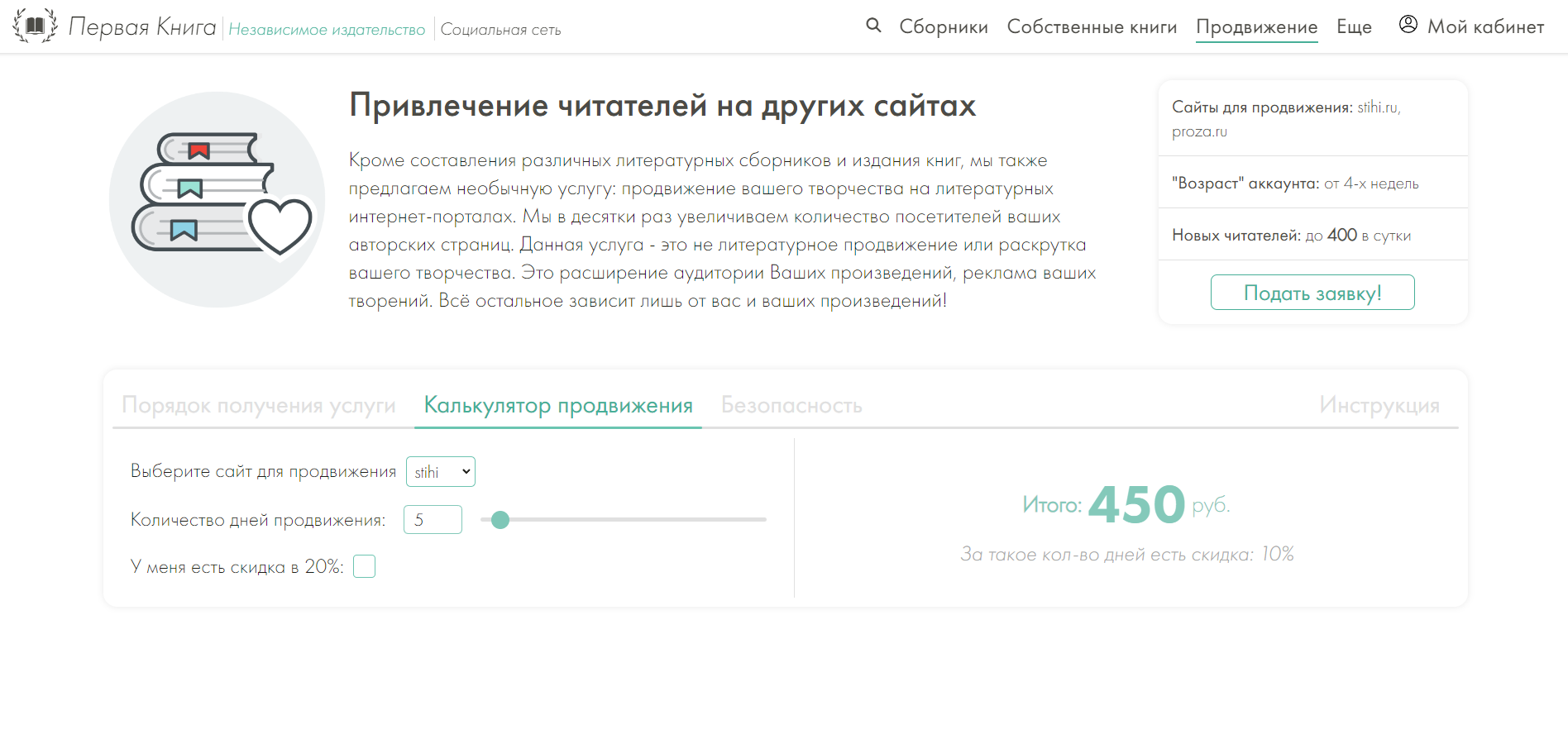
Task: Open the Мой кабинет link
Action: pos(1485,27)
